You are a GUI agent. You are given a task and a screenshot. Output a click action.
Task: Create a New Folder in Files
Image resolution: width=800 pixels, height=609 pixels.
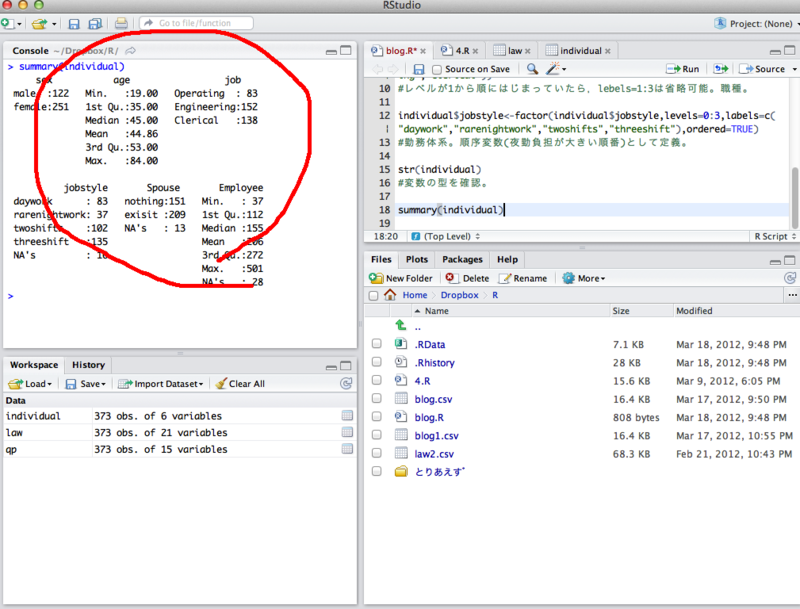coord(401,278)
